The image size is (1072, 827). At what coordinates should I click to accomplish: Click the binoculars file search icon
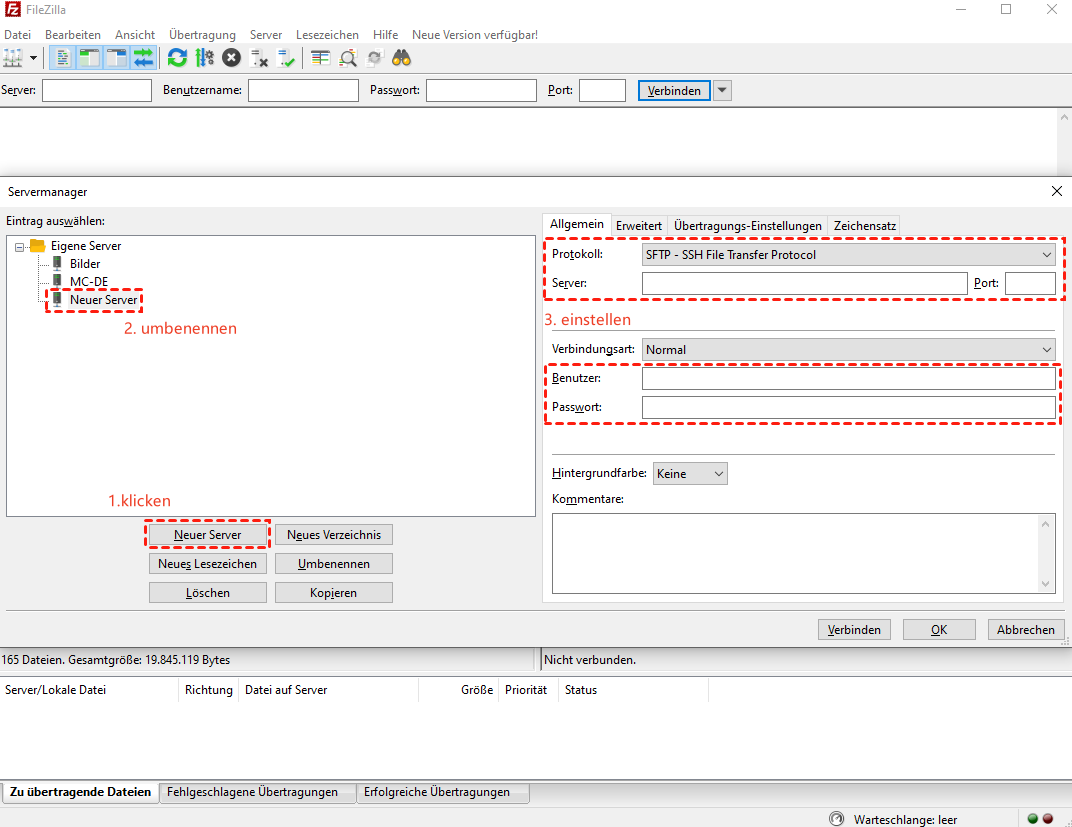402,58
